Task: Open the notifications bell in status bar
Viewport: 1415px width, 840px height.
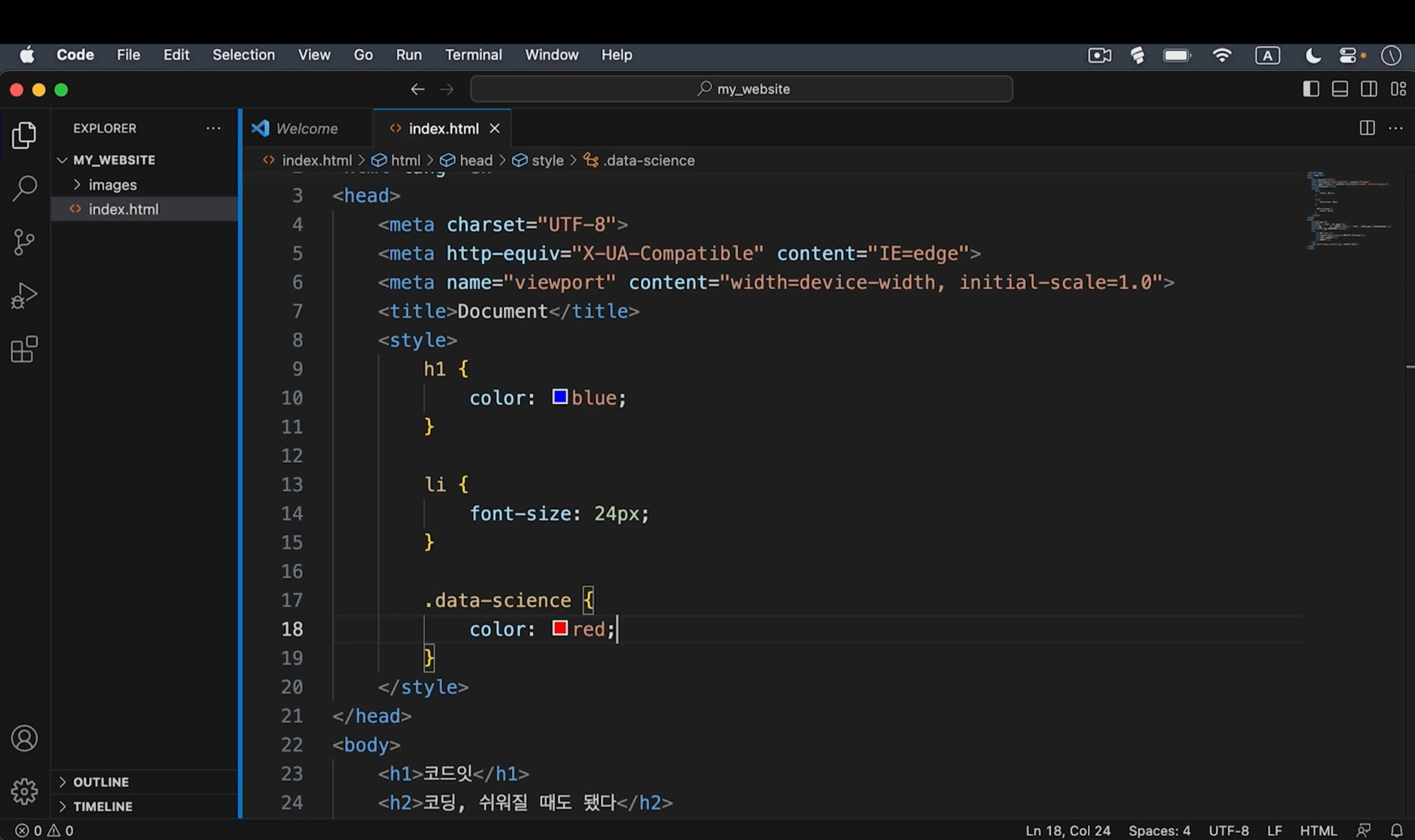Action: pos(1397,830)
